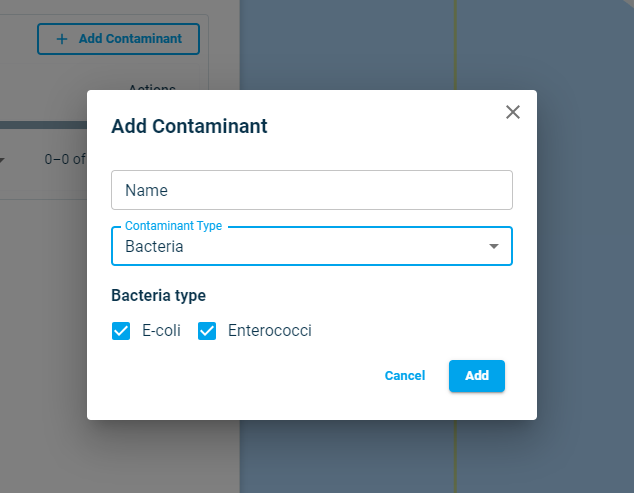Expand the Contaminant Type dropdown arrow
This screenshot has width=634, height=493.
(x=493, y=246)
